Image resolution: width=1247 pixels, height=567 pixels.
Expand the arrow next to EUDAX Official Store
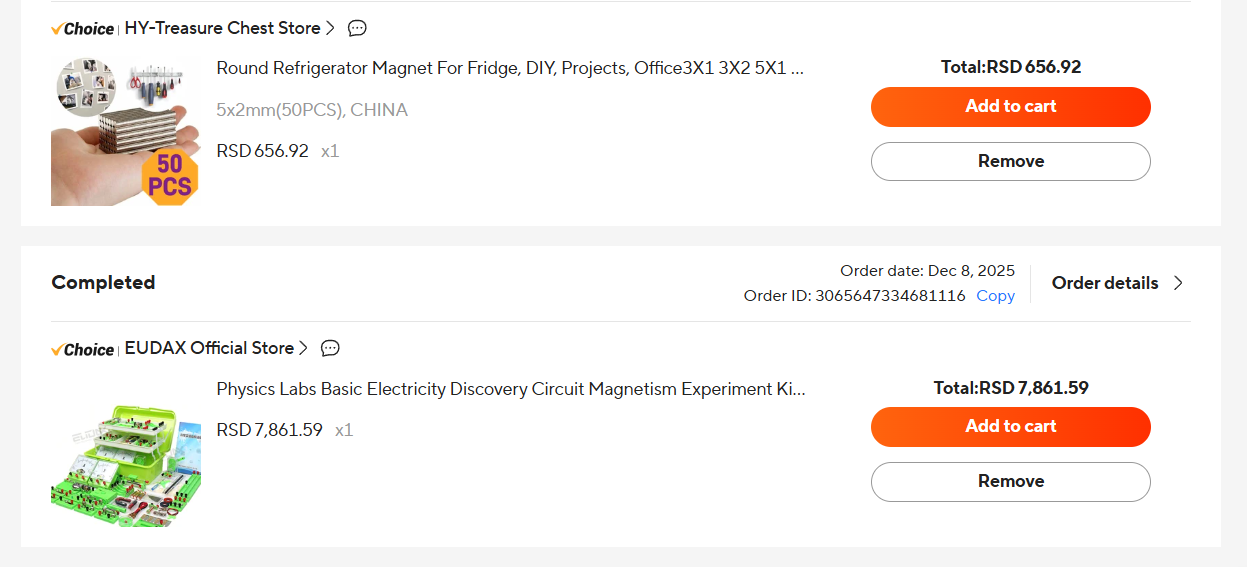pos(304,348)
